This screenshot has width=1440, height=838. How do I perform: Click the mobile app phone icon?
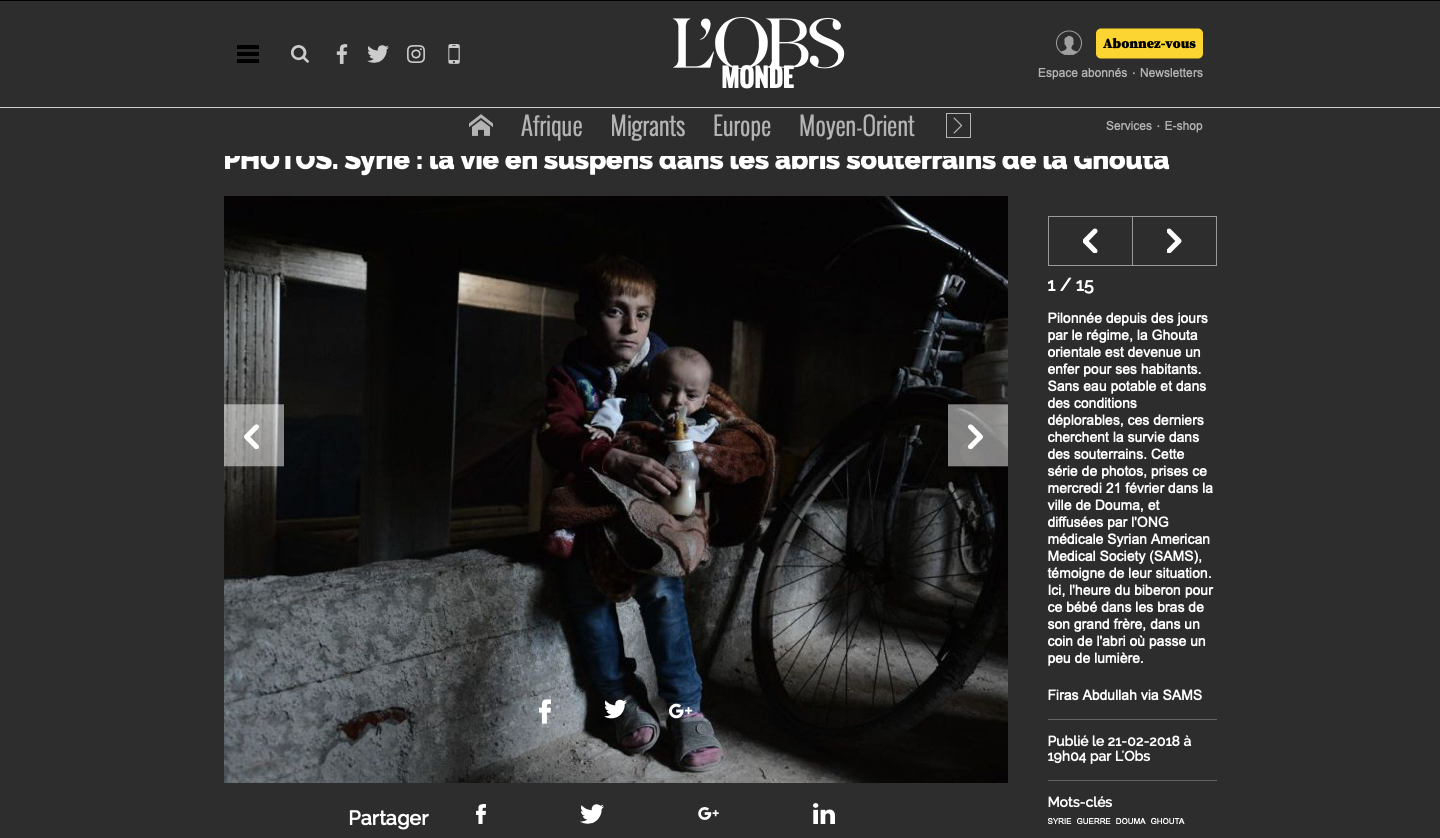(x=454, y=54)
